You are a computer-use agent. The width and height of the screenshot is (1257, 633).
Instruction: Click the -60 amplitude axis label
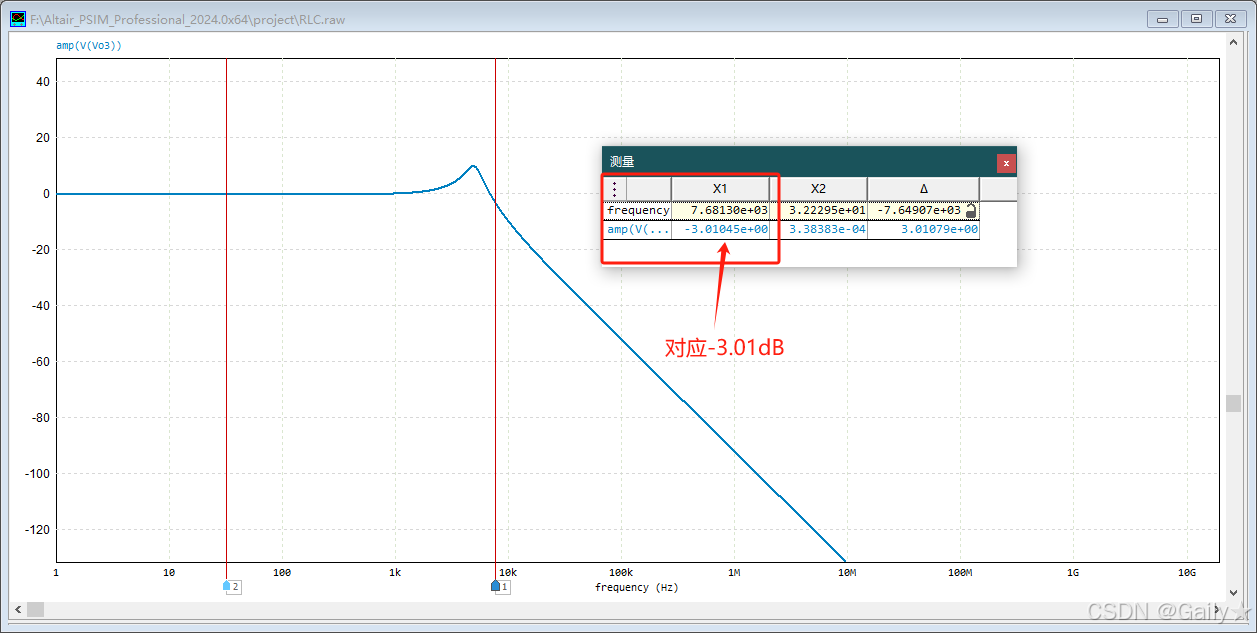tap(38, 362)
